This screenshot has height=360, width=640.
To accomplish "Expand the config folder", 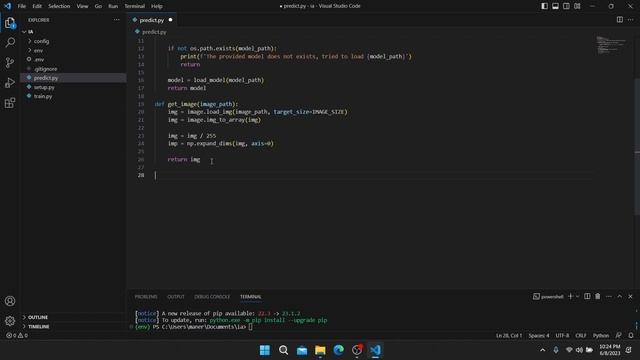I will click(41, 41).
